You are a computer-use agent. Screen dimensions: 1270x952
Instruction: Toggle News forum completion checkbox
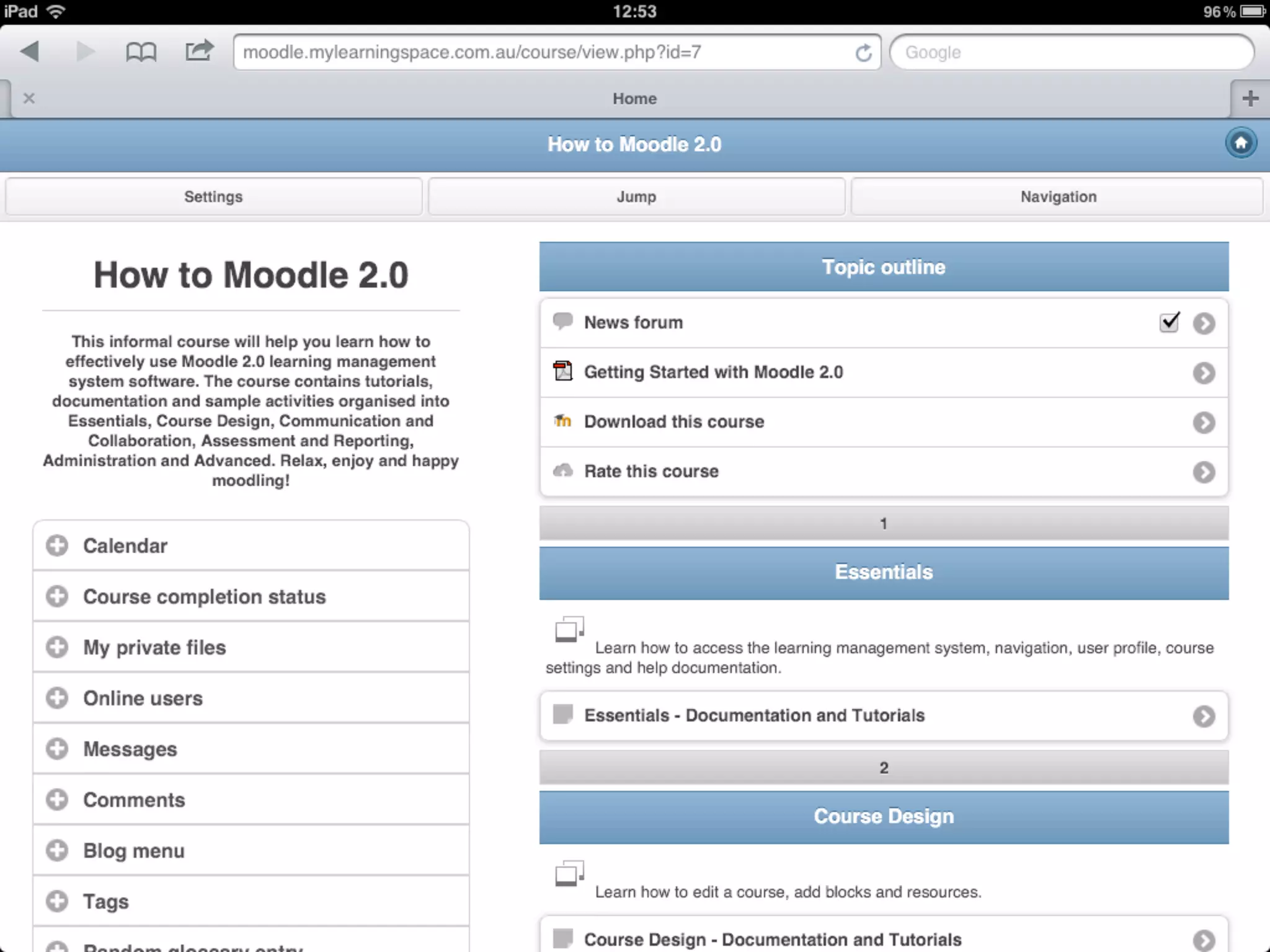[x=1170, y=322]
